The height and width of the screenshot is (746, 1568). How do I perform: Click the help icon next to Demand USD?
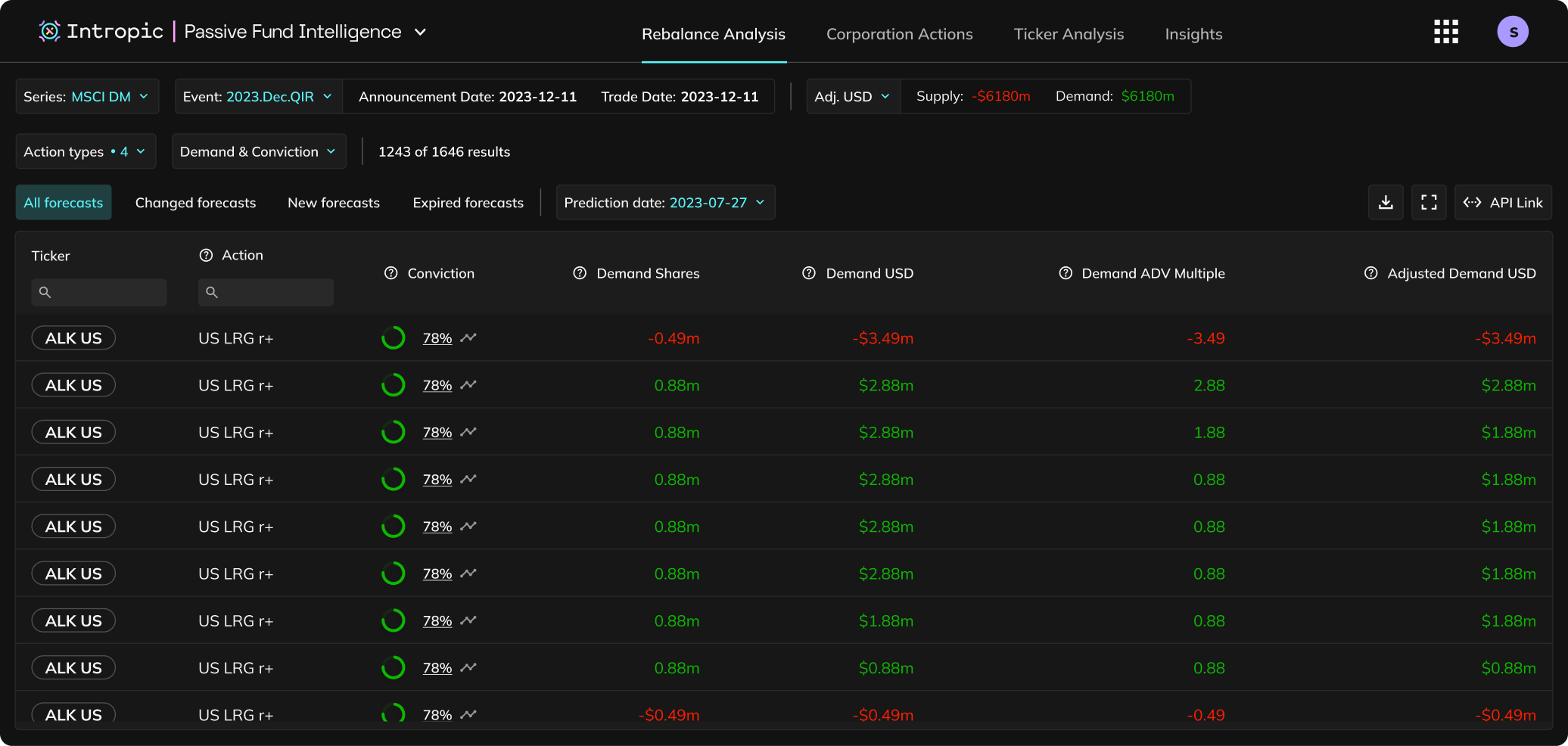(x=809, y=273)
